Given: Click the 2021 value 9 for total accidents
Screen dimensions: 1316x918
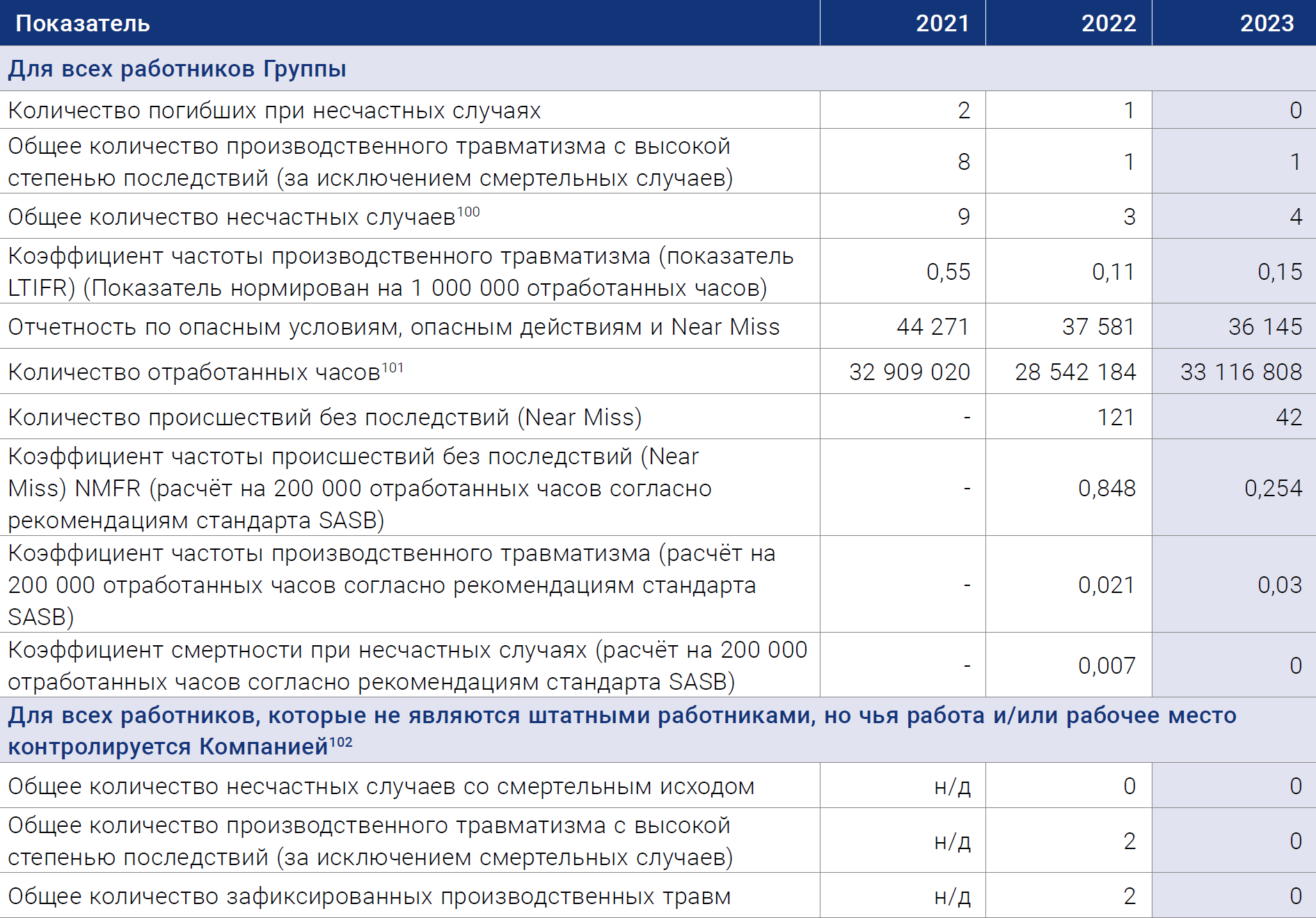Looking at the screenshot, I should (964, 216).
